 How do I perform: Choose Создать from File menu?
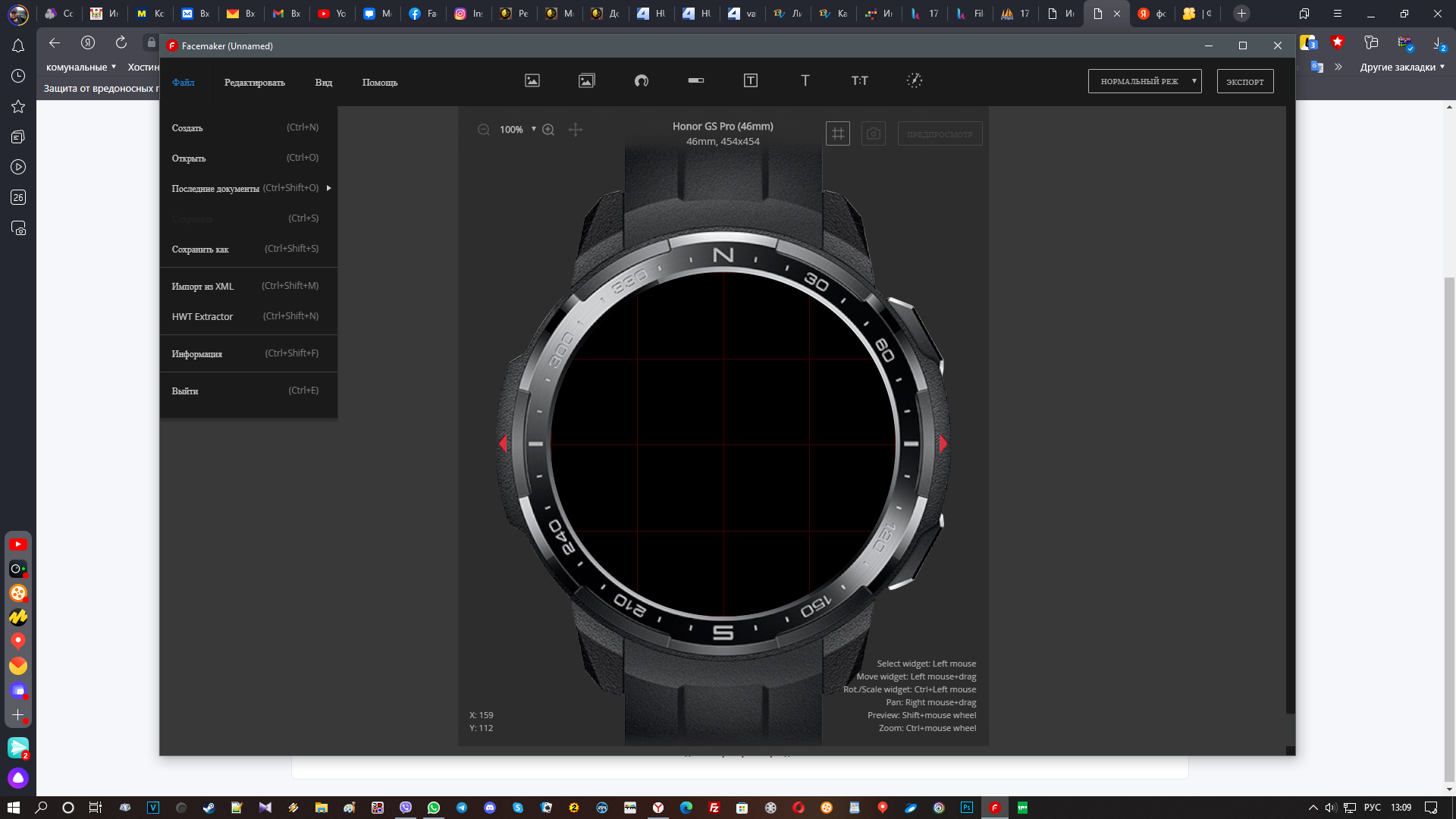pos(249,127)
